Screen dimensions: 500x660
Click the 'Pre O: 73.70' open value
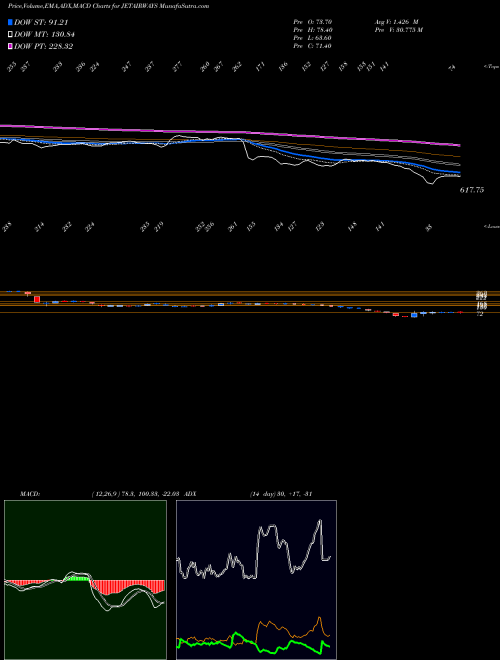click(312, 21)
